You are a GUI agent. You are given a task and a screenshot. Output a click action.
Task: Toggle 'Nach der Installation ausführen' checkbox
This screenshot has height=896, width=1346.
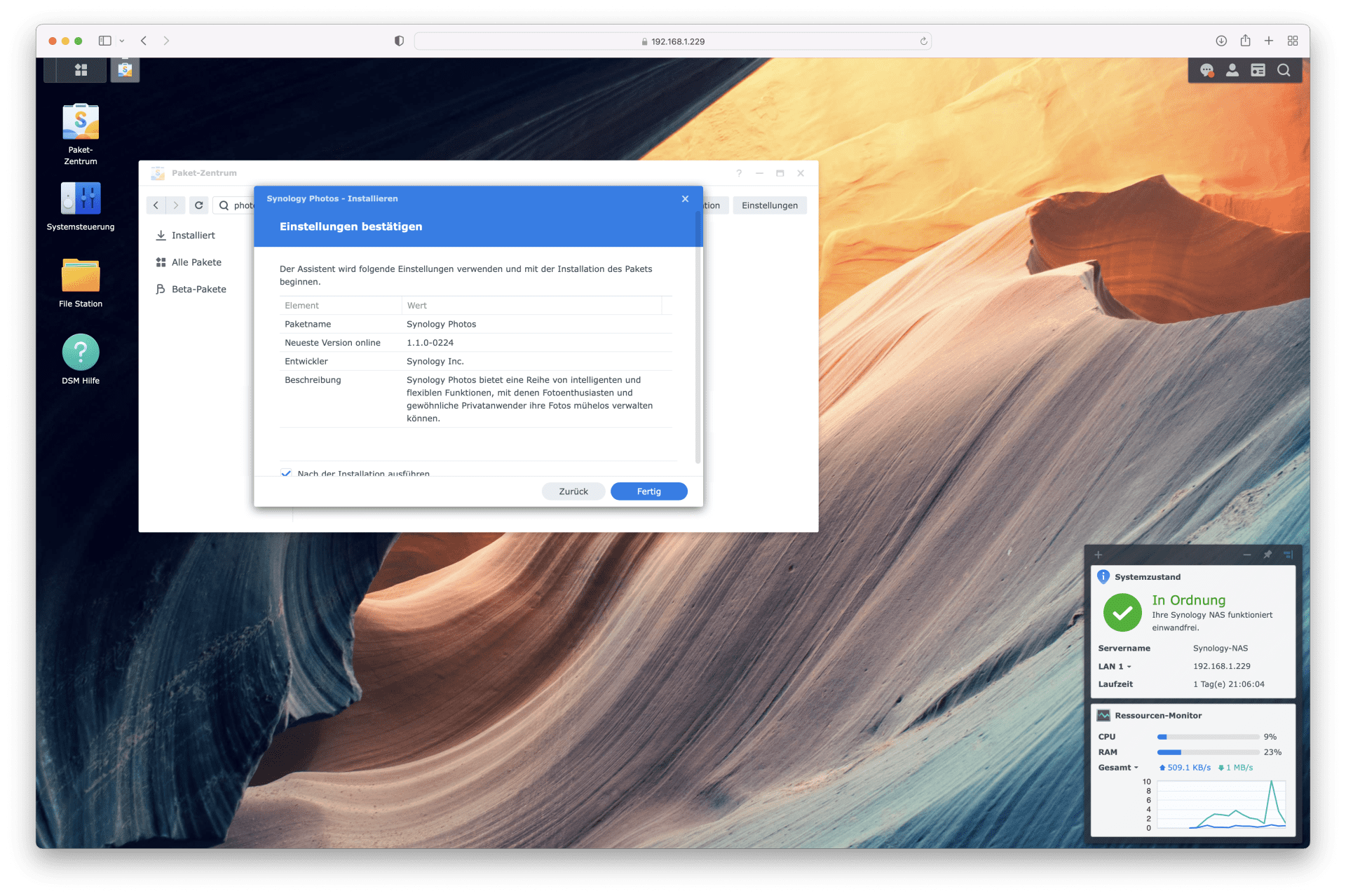click(286, 474)
